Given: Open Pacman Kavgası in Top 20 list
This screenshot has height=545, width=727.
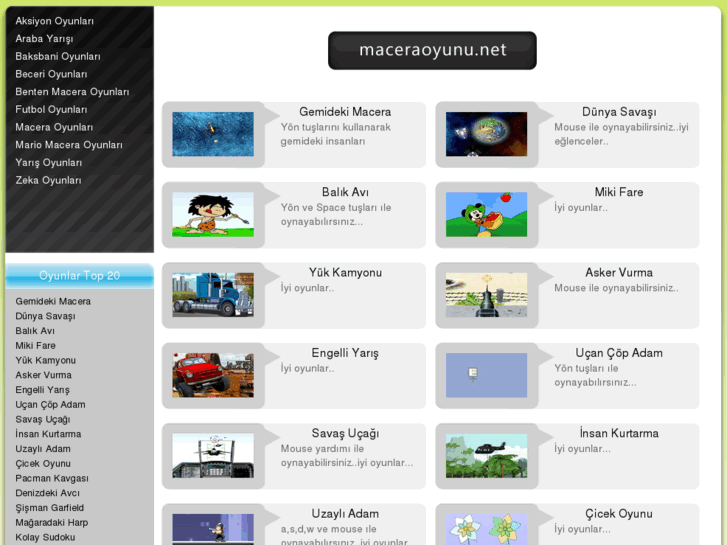Looking at the screenshot, I should (x=51, y=478).
